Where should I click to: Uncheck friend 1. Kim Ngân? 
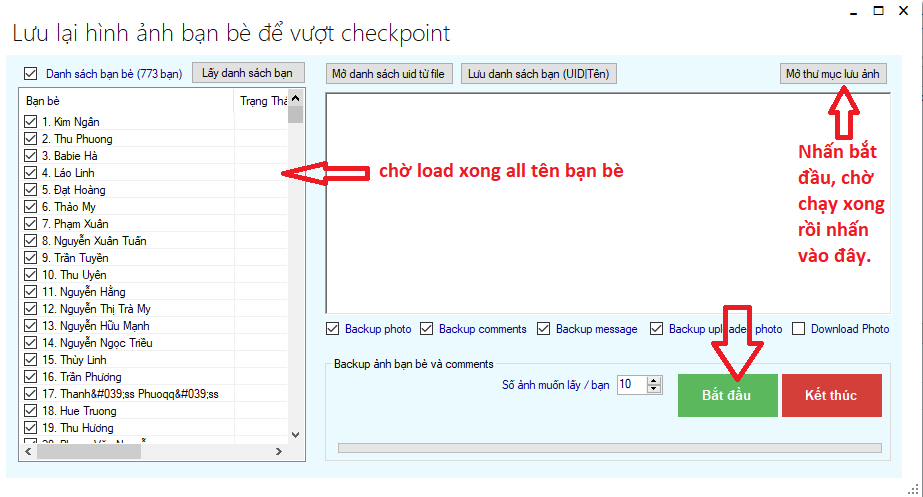point(31,122)
